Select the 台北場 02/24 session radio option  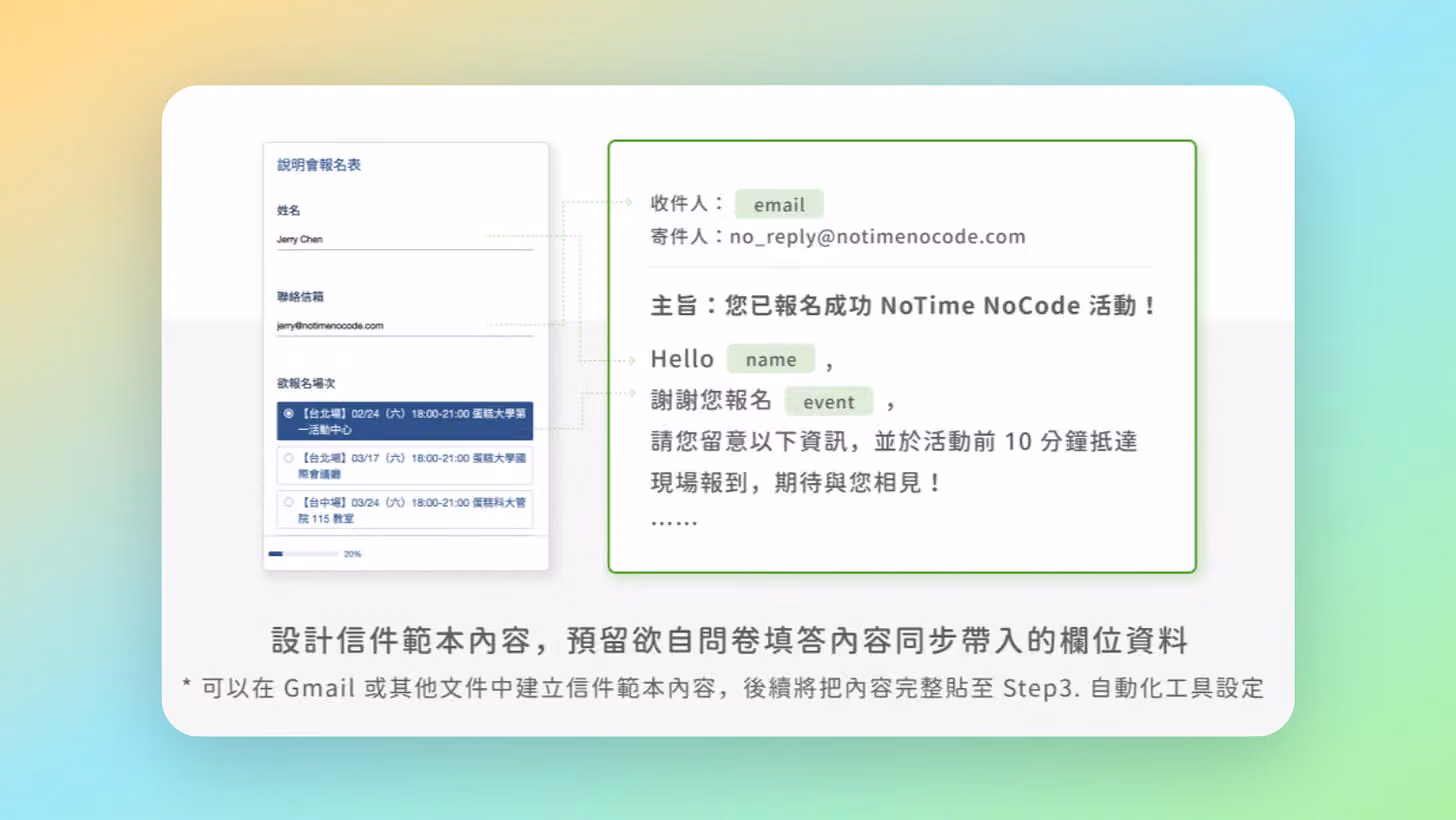click(x=405, y=421)
